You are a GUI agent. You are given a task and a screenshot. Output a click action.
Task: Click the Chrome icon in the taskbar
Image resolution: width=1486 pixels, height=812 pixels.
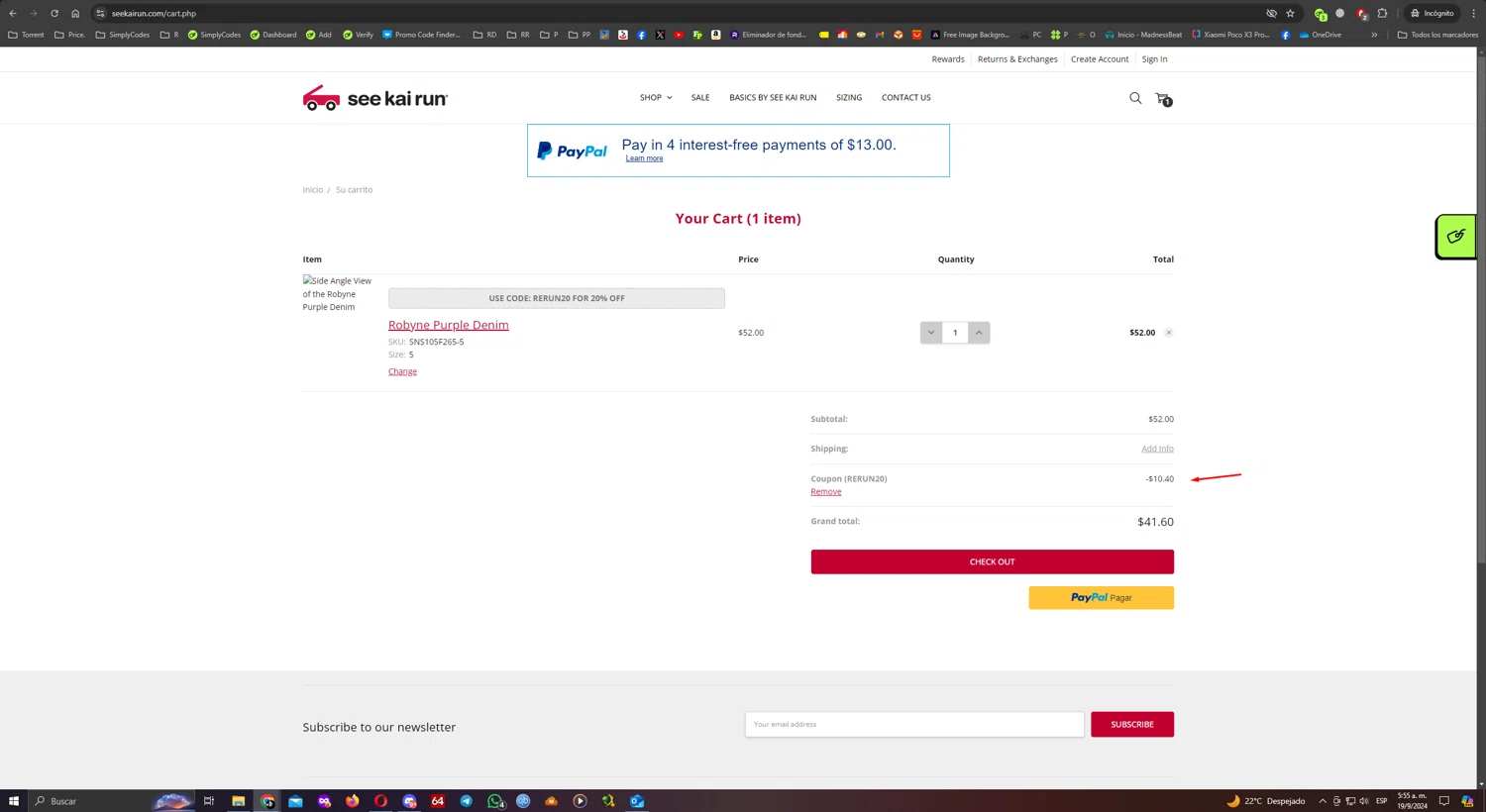[x=267, y=801]
